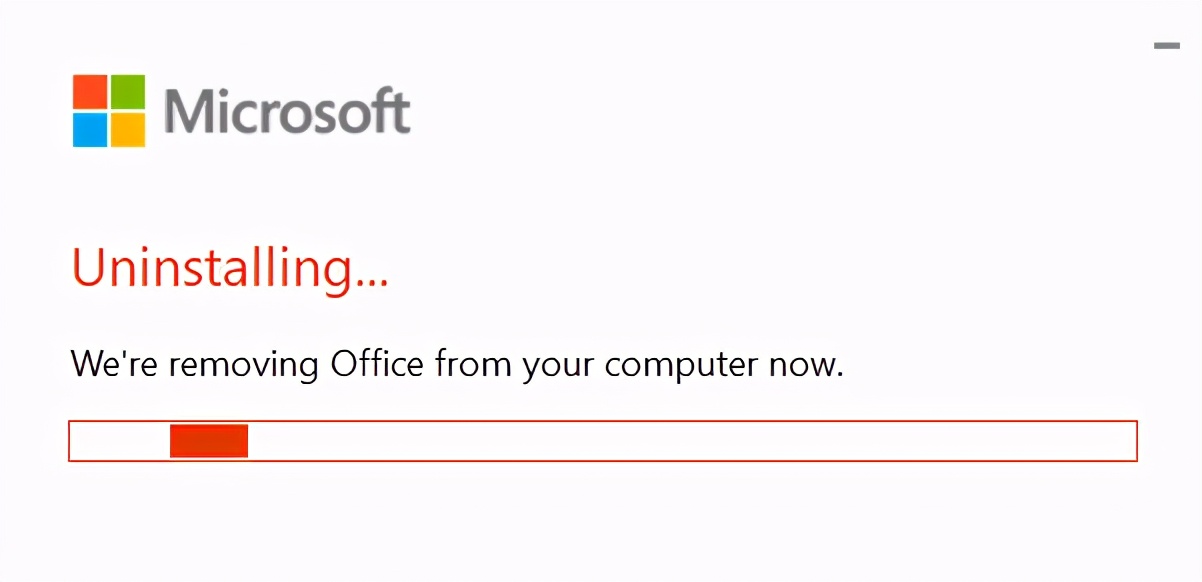The height and width of the screenshot is (582, 1202).
Task: Click the green square in the Microsoft logo
Action: [130, 90]
